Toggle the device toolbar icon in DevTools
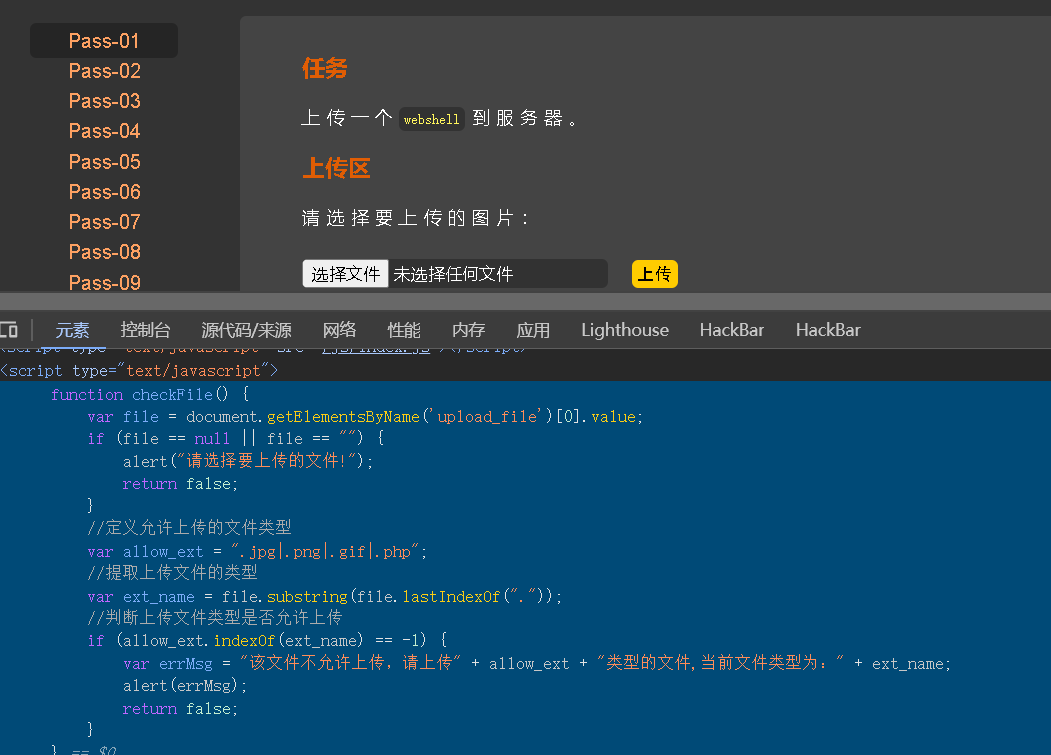This screenshot has width=1051, height=755. (x=9, y=329)
